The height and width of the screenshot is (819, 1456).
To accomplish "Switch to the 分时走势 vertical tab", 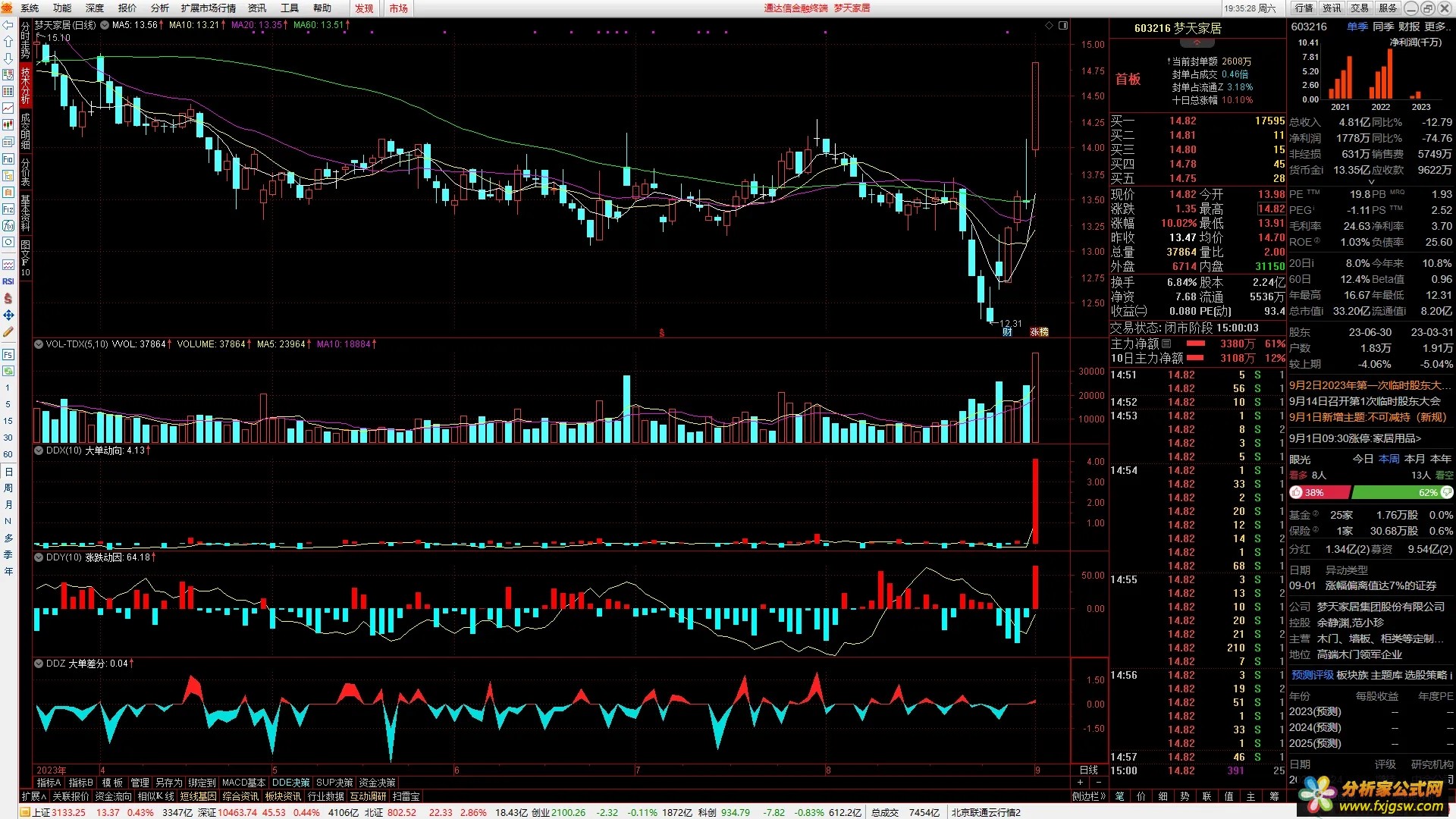I will [x=26, y=41].
